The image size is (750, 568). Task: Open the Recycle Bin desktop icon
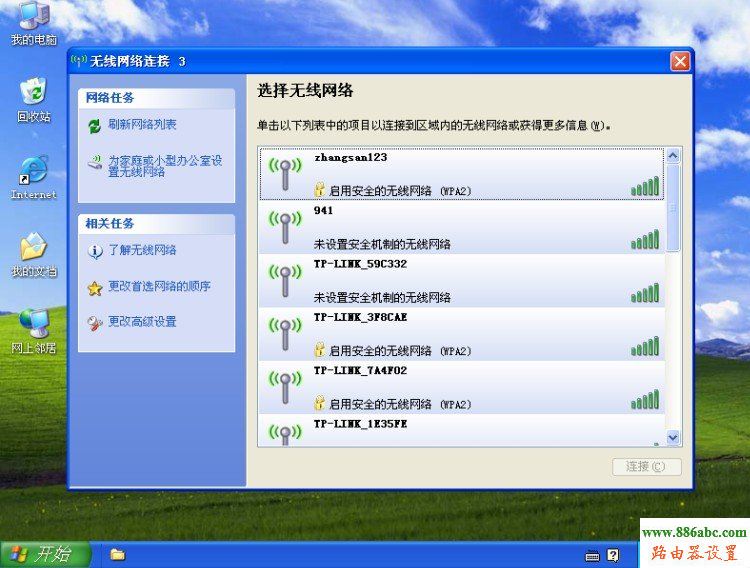point(33,100)
